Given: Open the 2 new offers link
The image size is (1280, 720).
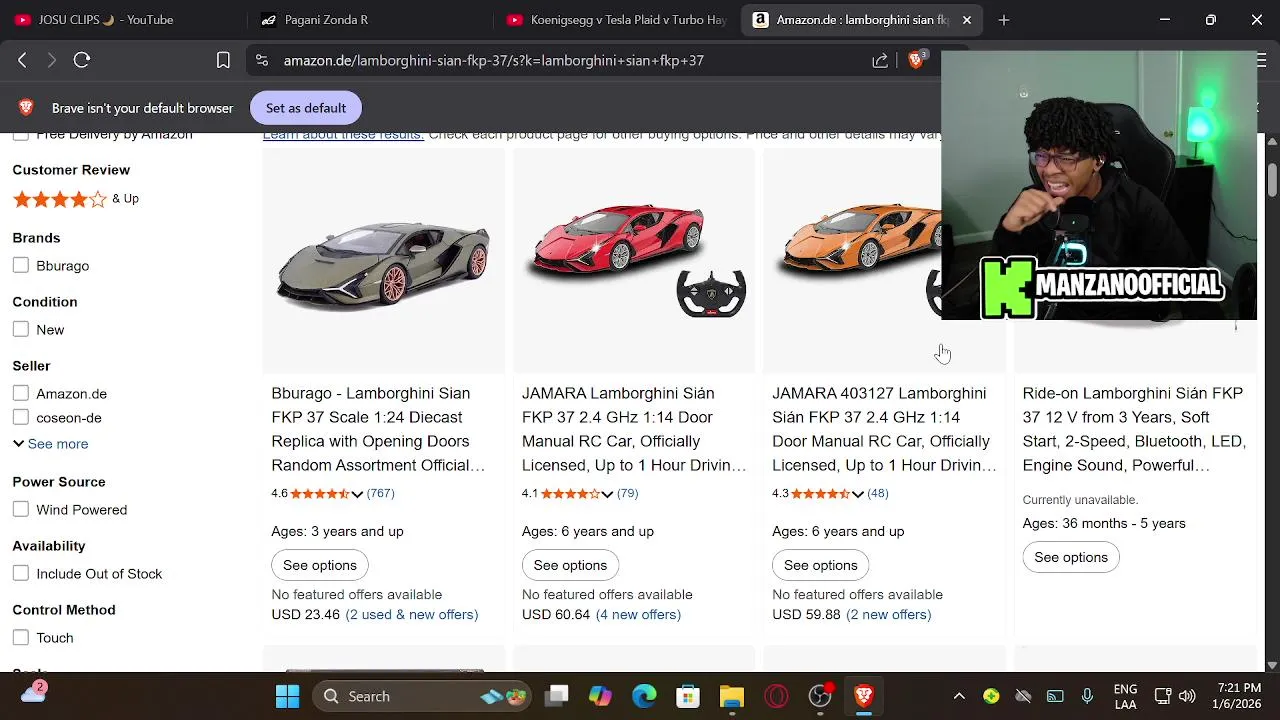Looking at the screenshot, I should pos(888,615).
